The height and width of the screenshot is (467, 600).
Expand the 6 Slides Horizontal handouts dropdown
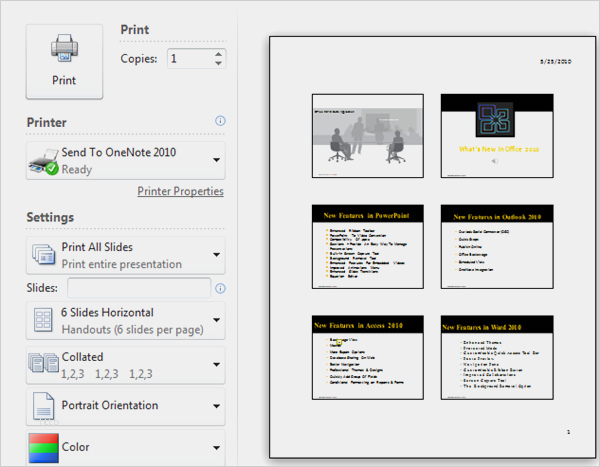tap(217, 321)
